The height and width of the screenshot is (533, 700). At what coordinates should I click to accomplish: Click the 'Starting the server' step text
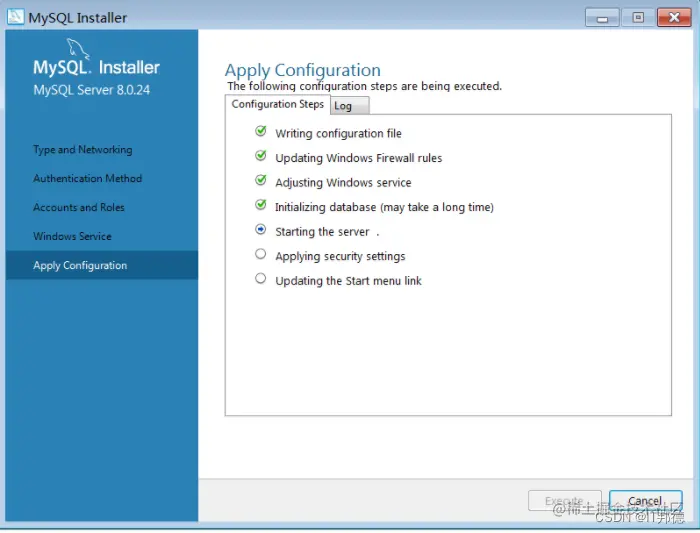tap(322, 232)
